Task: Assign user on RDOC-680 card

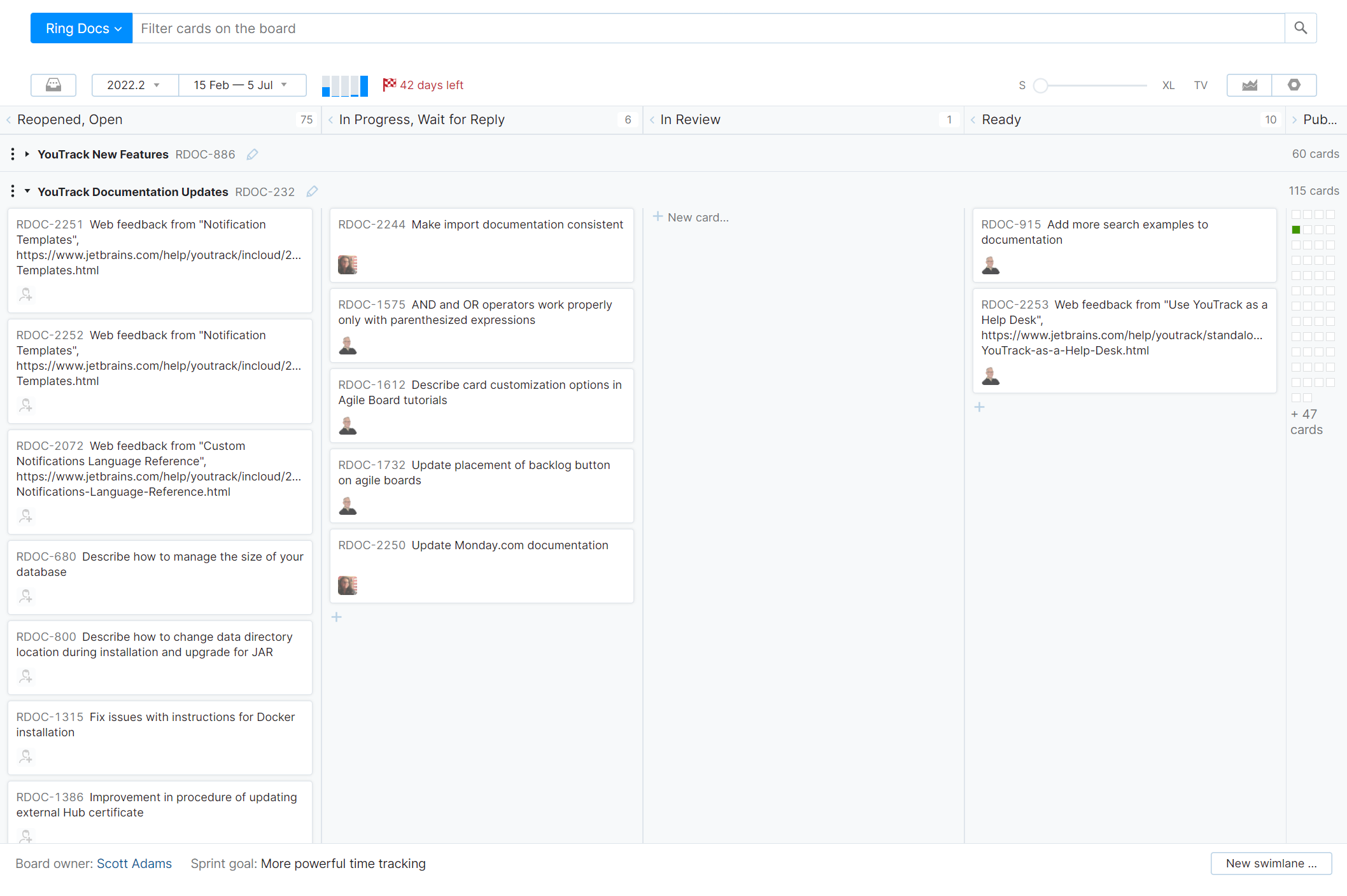Action: coord(25,596)
